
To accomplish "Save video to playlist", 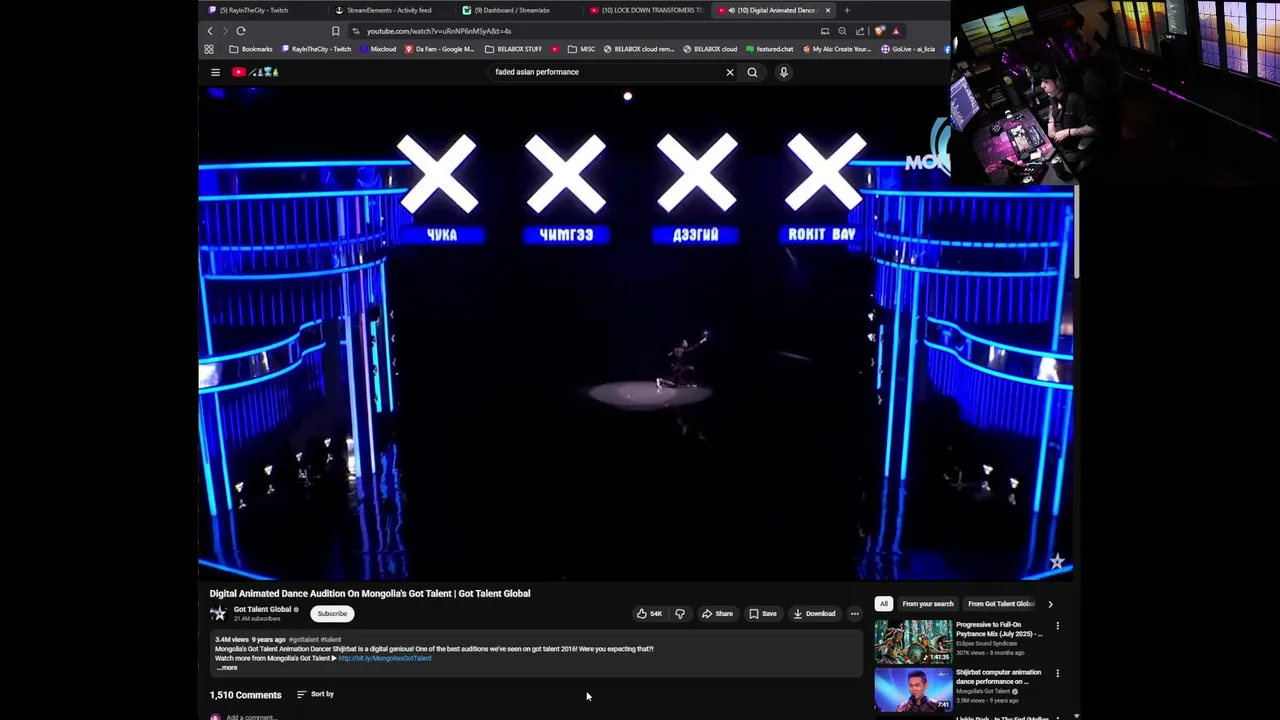I will 763,614.
